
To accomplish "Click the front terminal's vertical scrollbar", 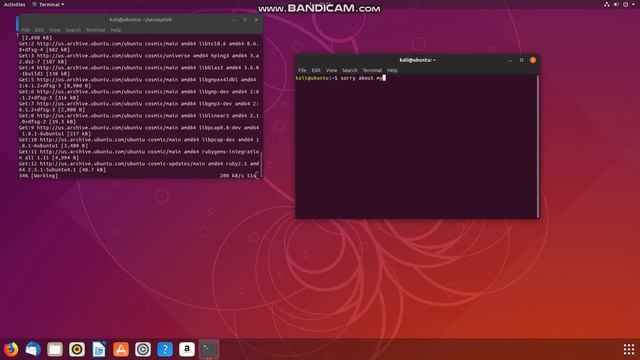I will pyautogui.click(x=538, y=146).
